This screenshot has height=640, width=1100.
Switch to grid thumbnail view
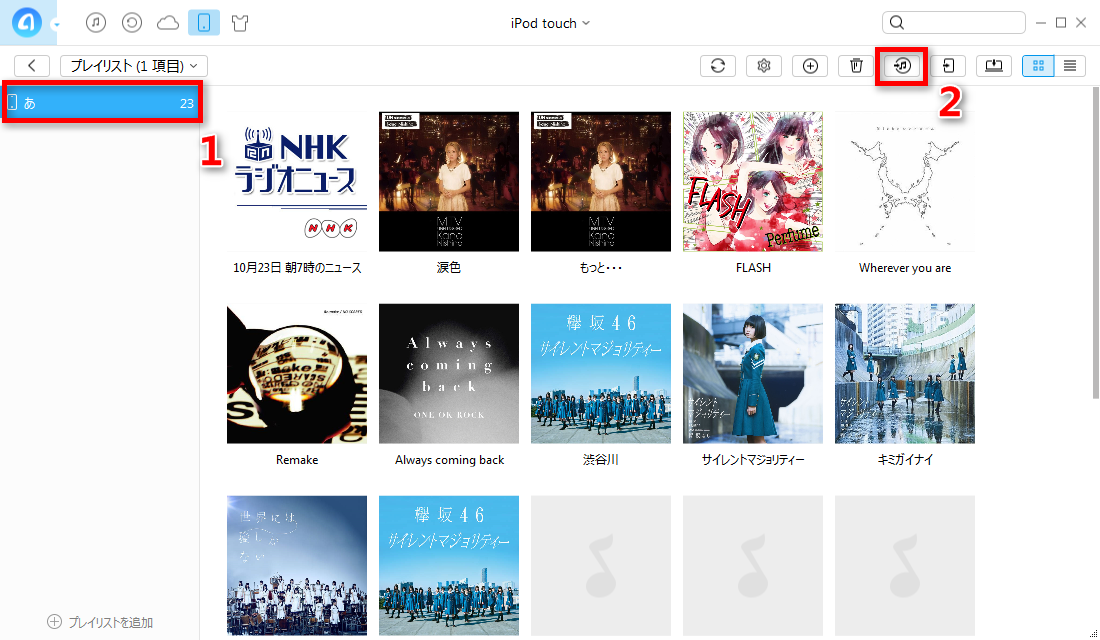pyautogui.click(x=1038, y=65)
